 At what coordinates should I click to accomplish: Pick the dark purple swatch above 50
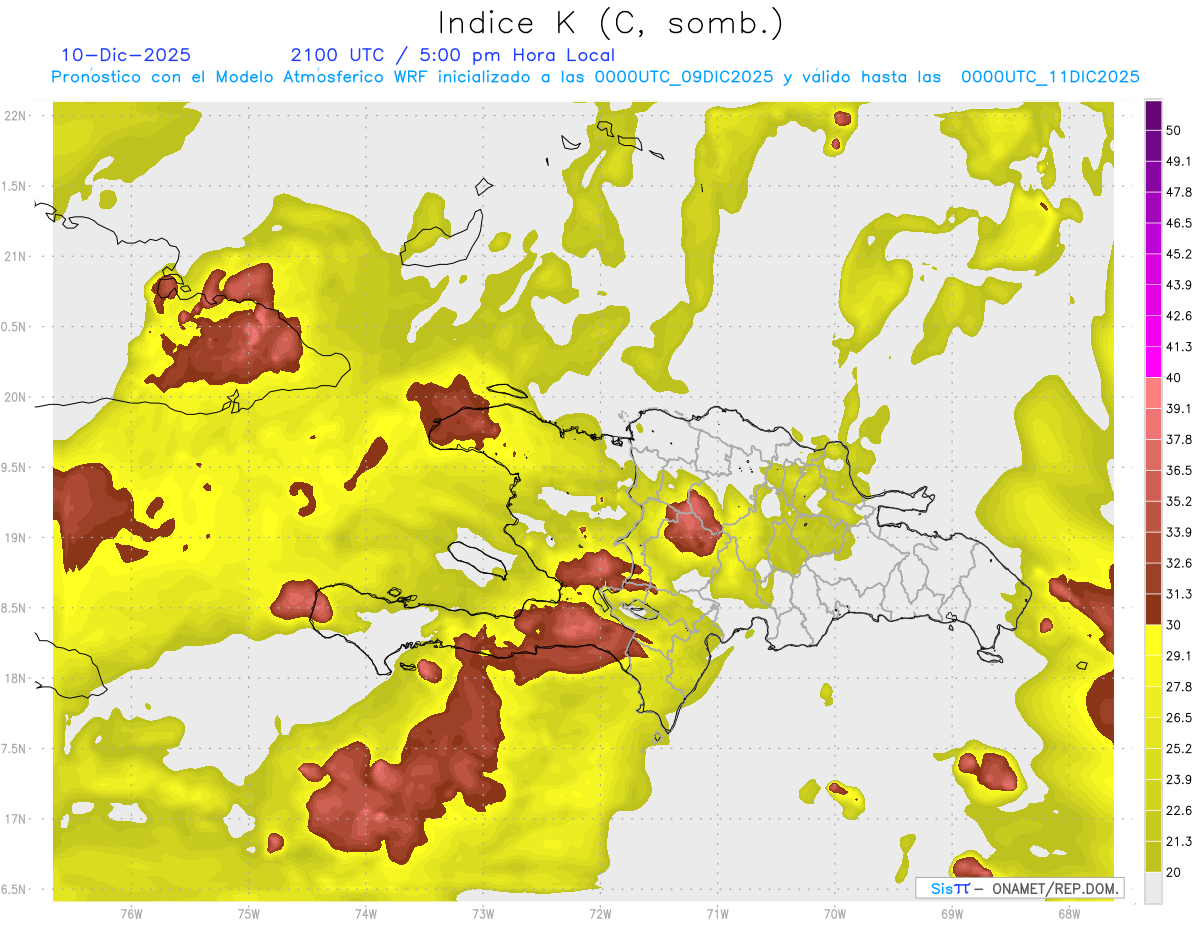coord(1153,115)
